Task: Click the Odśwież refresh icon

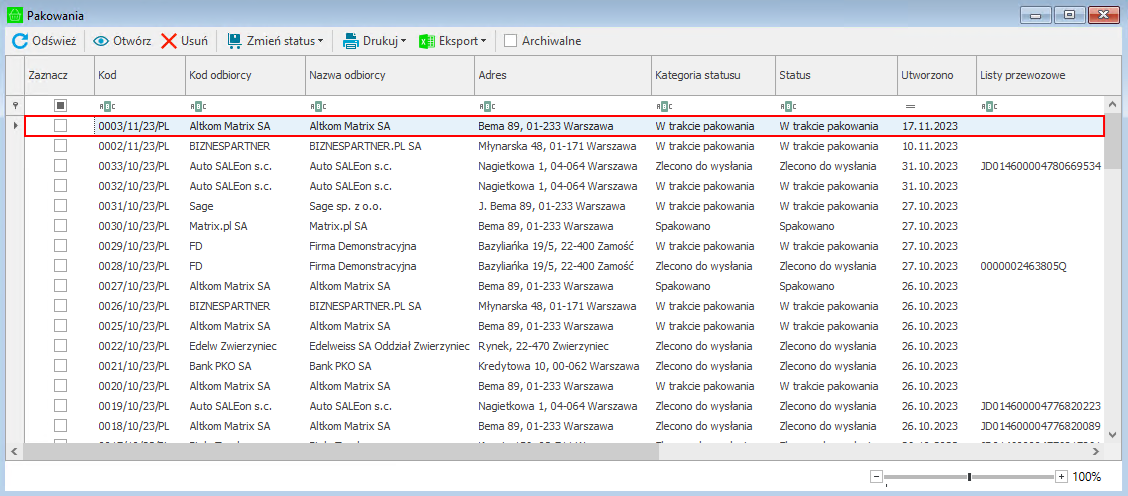Action: [19, 41]
